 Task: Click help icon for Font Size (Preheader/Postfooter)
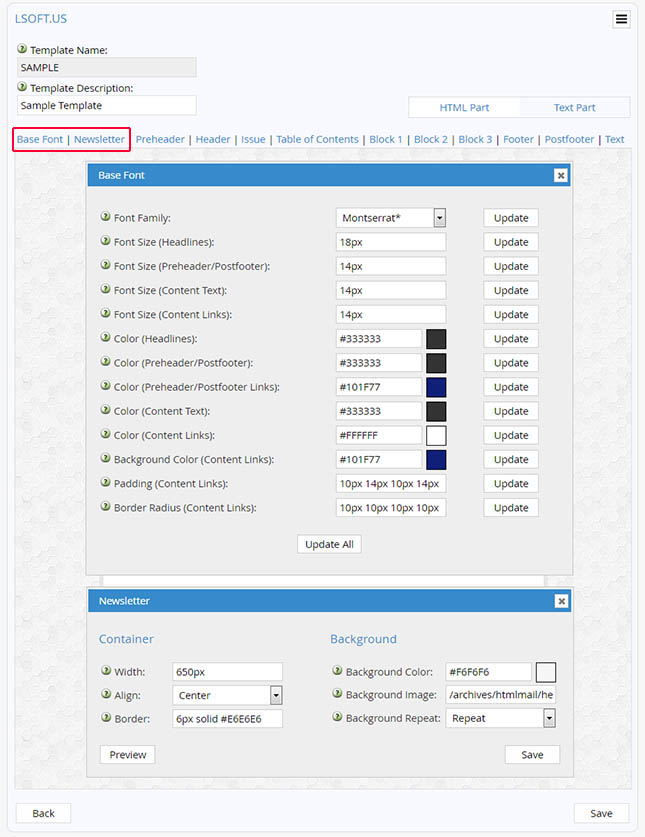(x=106, y=265)
